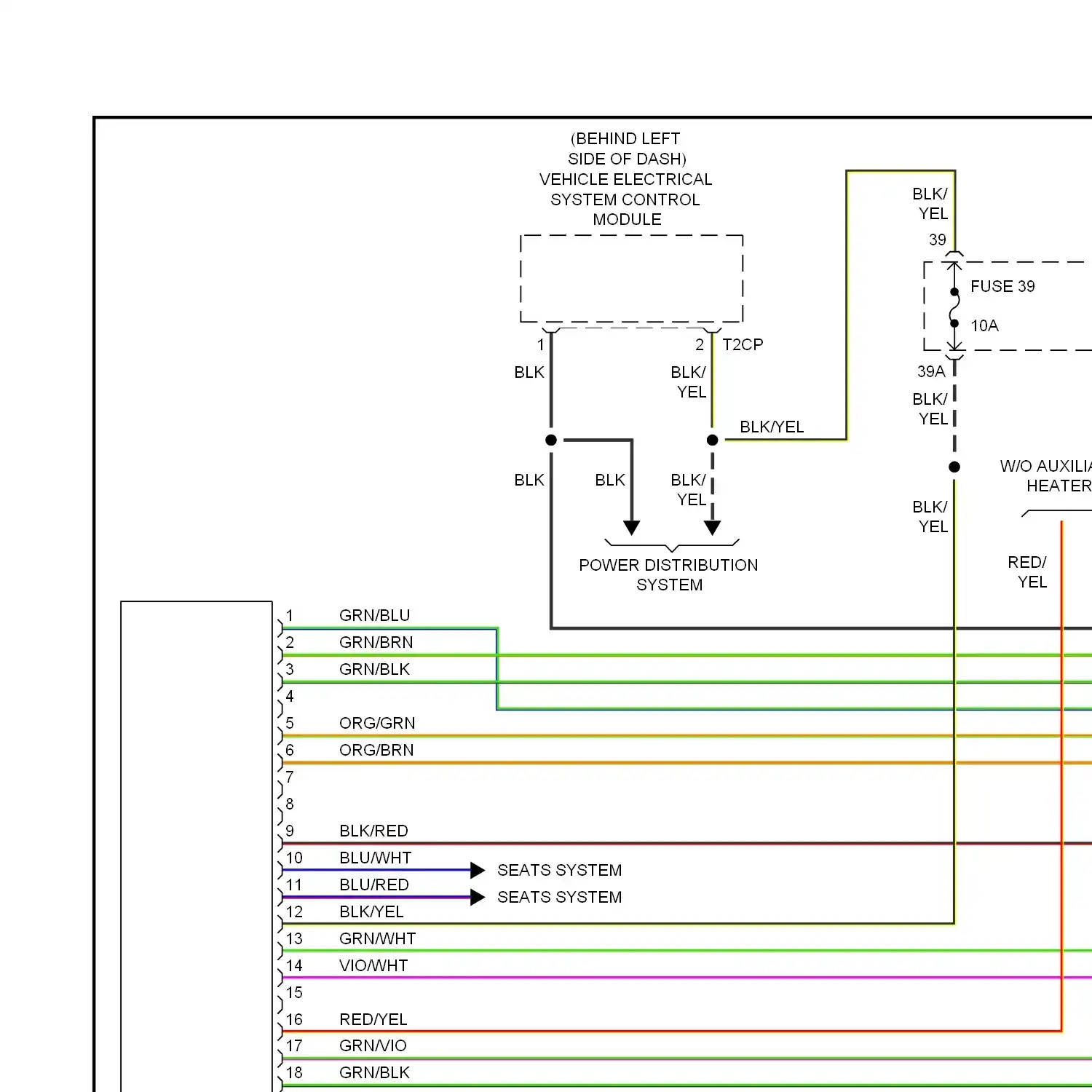The image size is (1092, 1092).
Task: Select the pin 4 number on the connector
Action: click(x=290, y=696)
